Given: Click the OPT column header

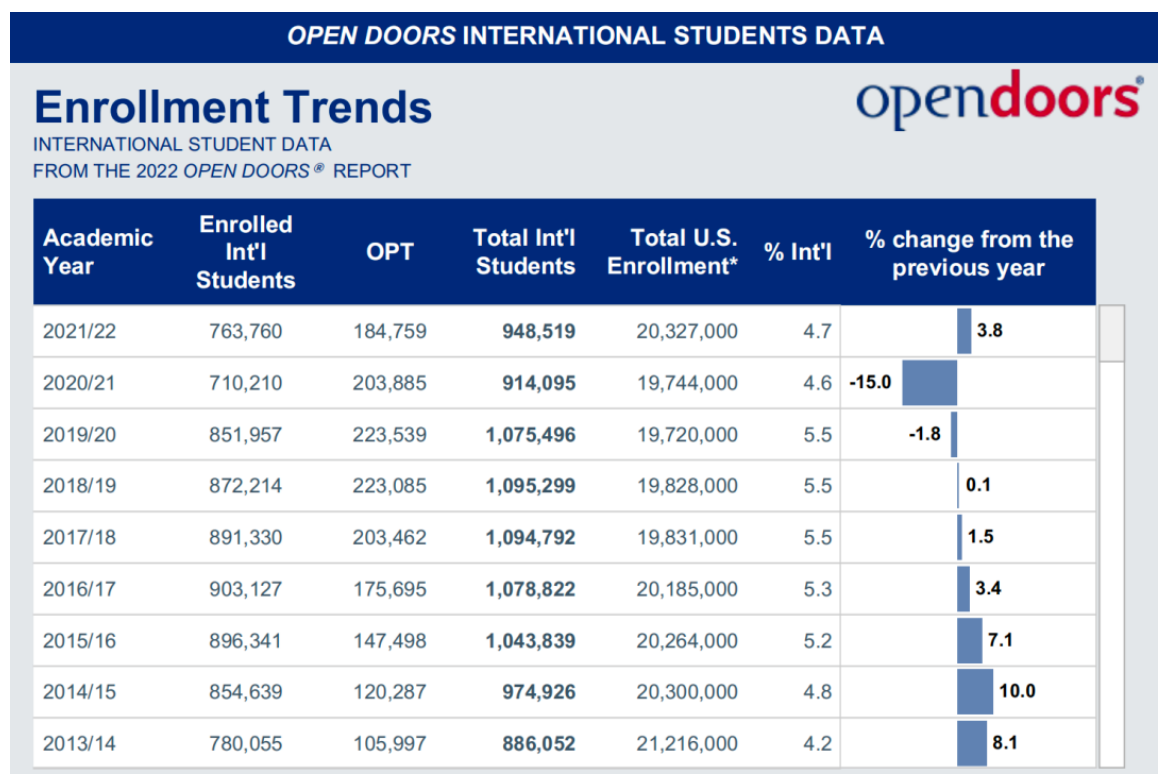Looking at the screenshot, I should pos(390,252).
